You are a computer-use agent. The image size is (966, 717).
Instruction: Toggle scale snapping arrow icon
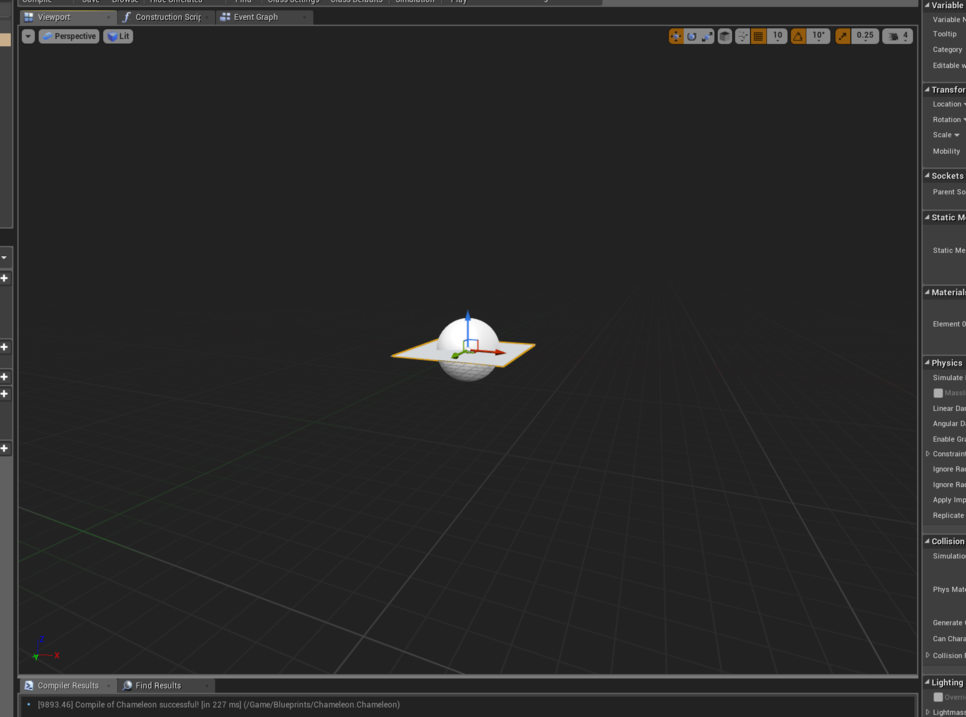pyautogui.click(x=842, y=36)
